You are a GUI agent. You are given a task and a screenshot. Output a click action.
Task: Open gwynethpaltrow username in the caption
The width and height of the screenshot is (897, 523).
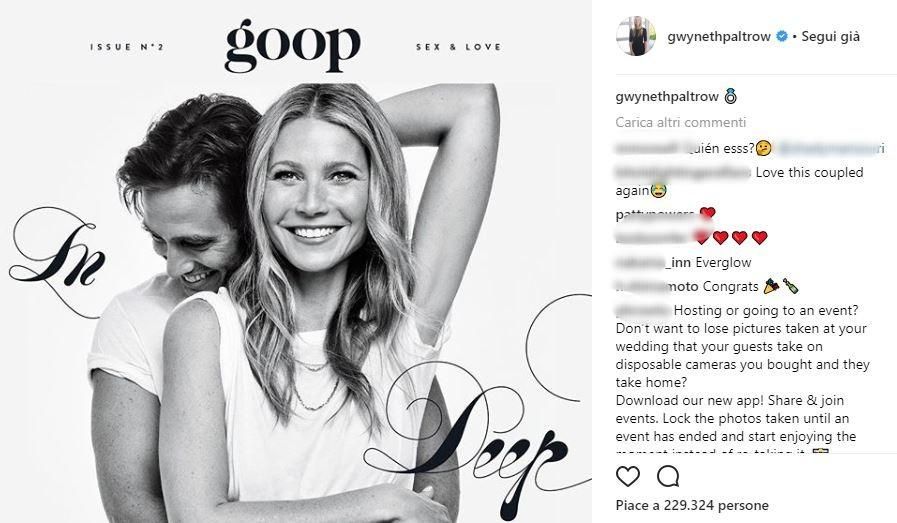point(666,97)
